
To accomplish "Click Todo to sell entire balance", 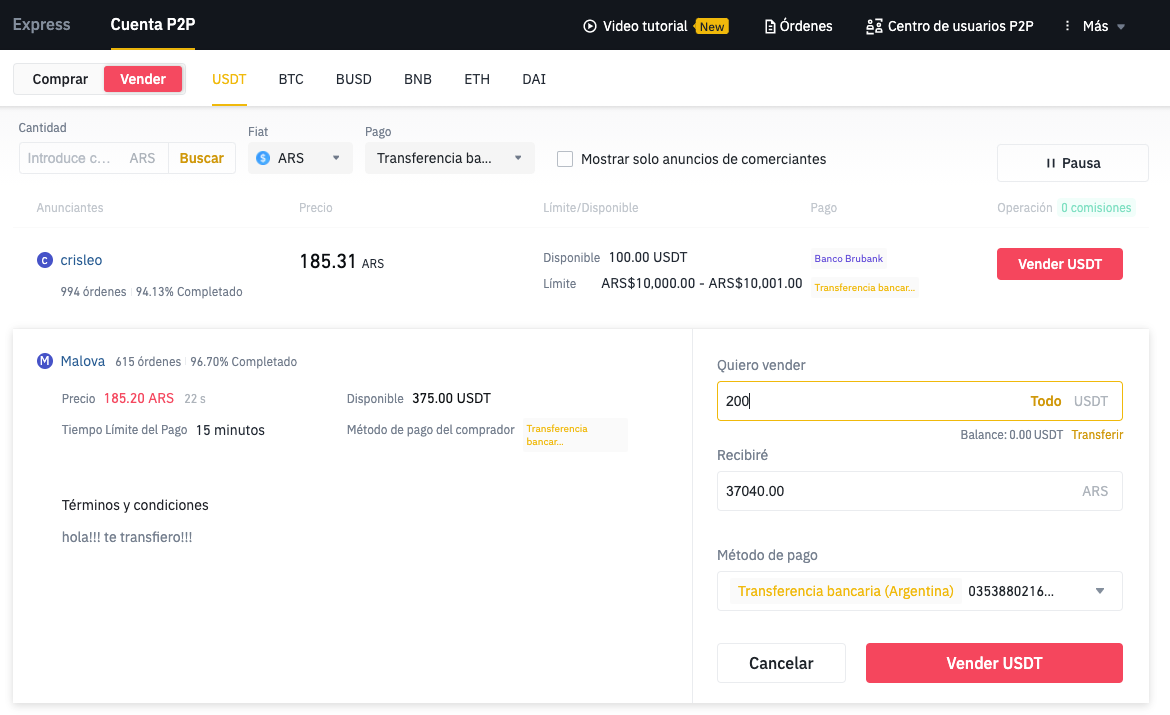I will click(x=1045, y=402).
